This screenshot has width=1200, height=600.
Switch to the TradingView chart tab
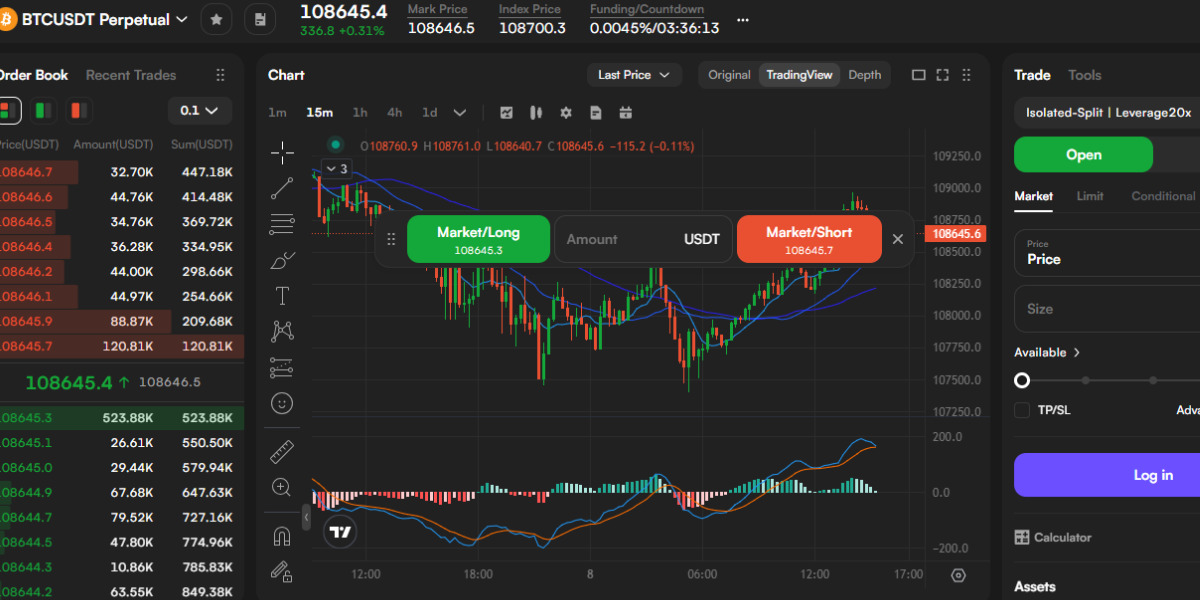(x=799, y=74)
